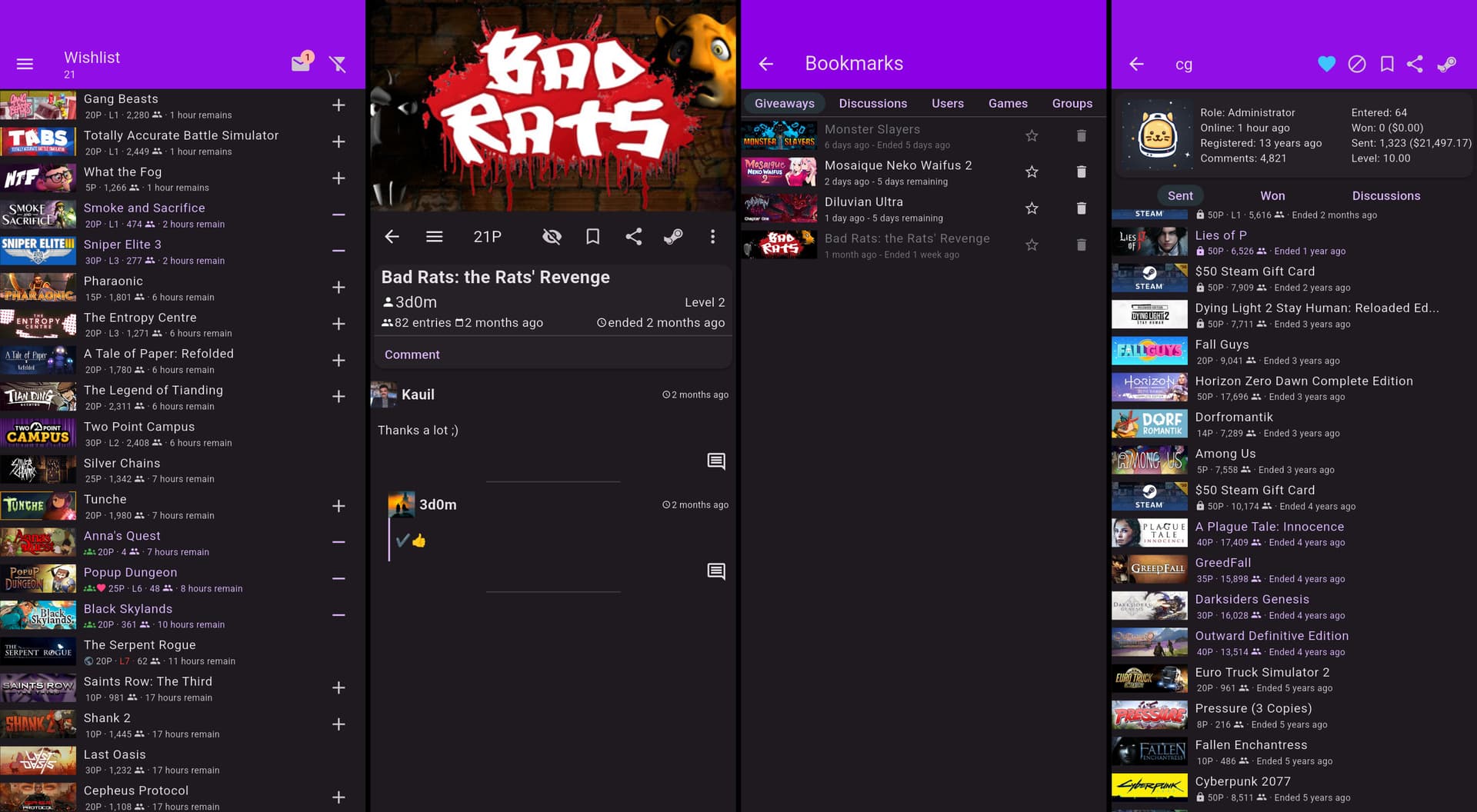This screenshot has height=812, width=1477.
Task: Open overflow menu on Bad Rats giveaway
Action: (x=713, y=237)
